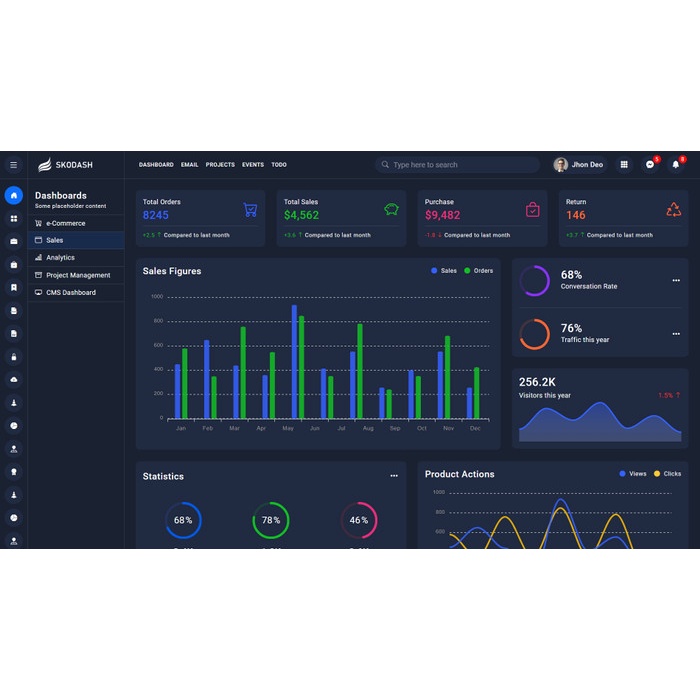Click the search magnifier icon
This screenshot has width=700, height=700.
(x=385, y=165)
